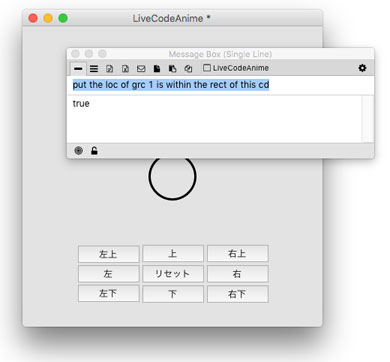The height and width of the screenshot is (362, 390).
Task: Open the Global Variables pane icon
Action: coord(125,69)
